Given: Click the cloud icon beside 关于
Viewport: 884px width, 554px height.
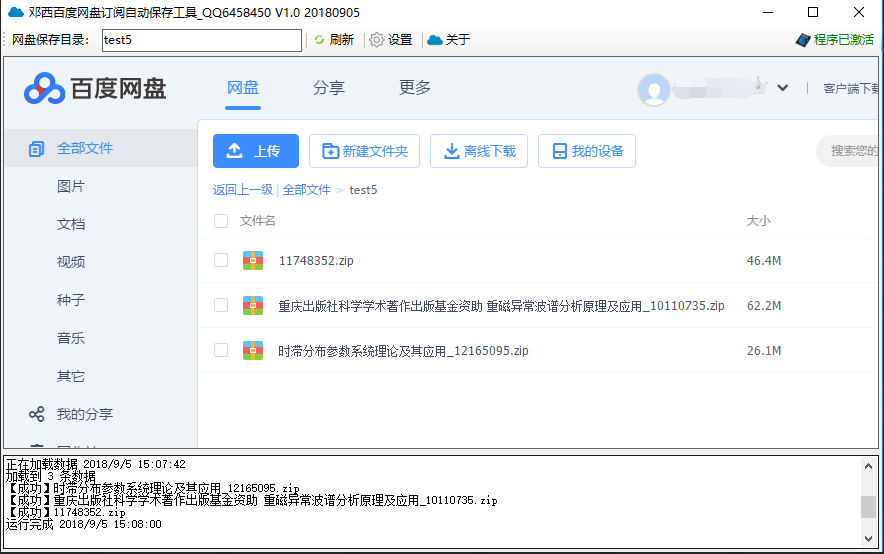Looking at the screenshot, I should [435, 40].
